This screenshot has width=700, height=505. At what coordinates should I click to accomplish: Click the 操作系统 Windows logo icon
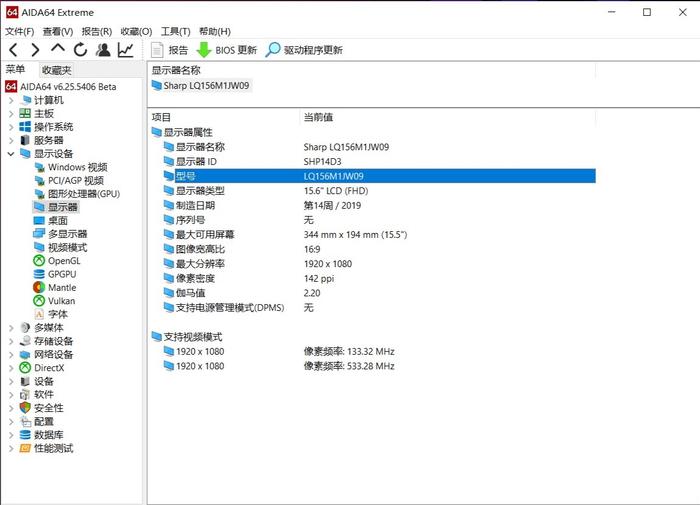pyautogui.click(x=25, y=127)
